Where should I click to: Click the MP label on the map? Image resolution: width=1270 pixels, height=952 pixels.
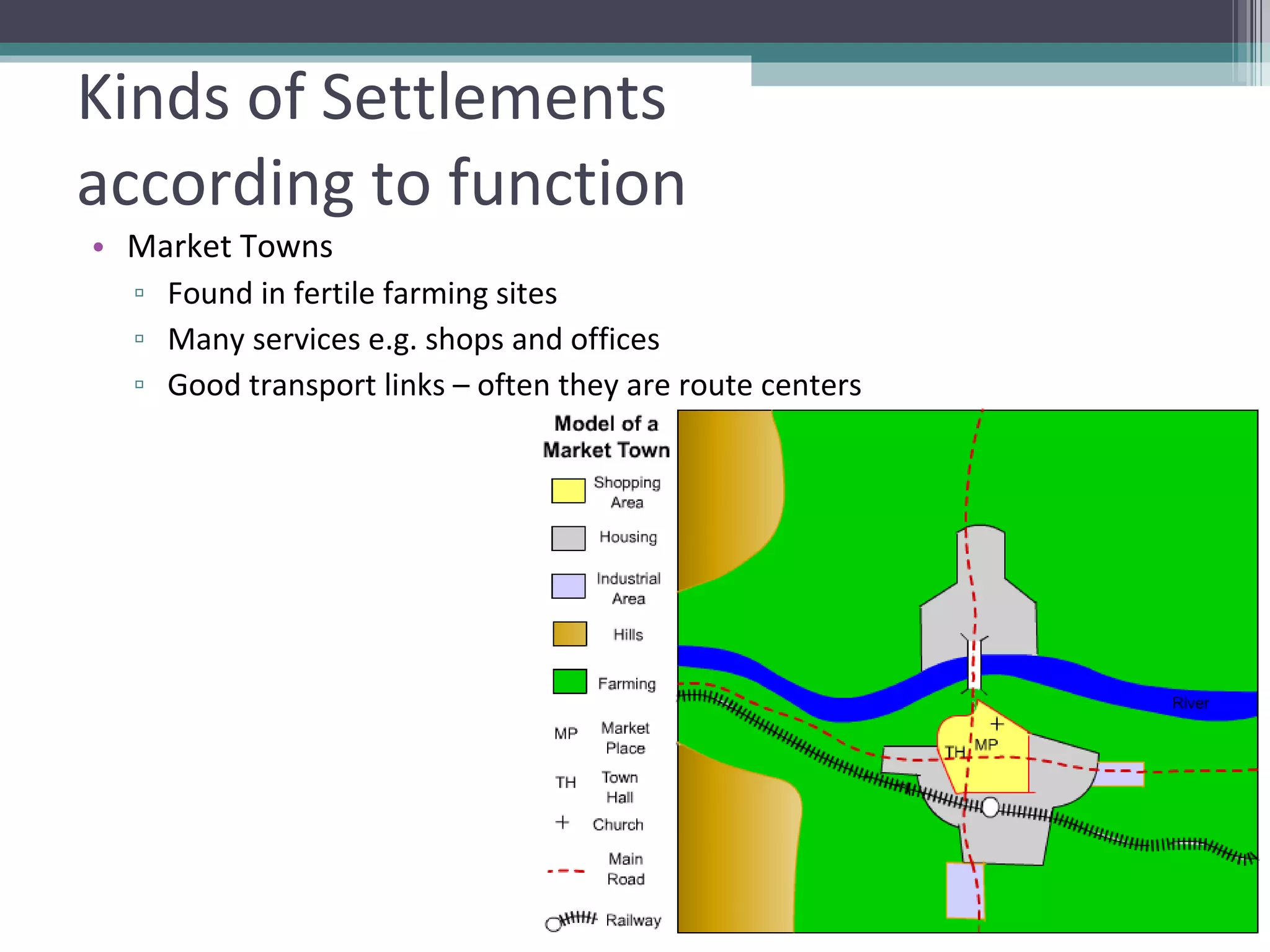click(x=986, y=744)
